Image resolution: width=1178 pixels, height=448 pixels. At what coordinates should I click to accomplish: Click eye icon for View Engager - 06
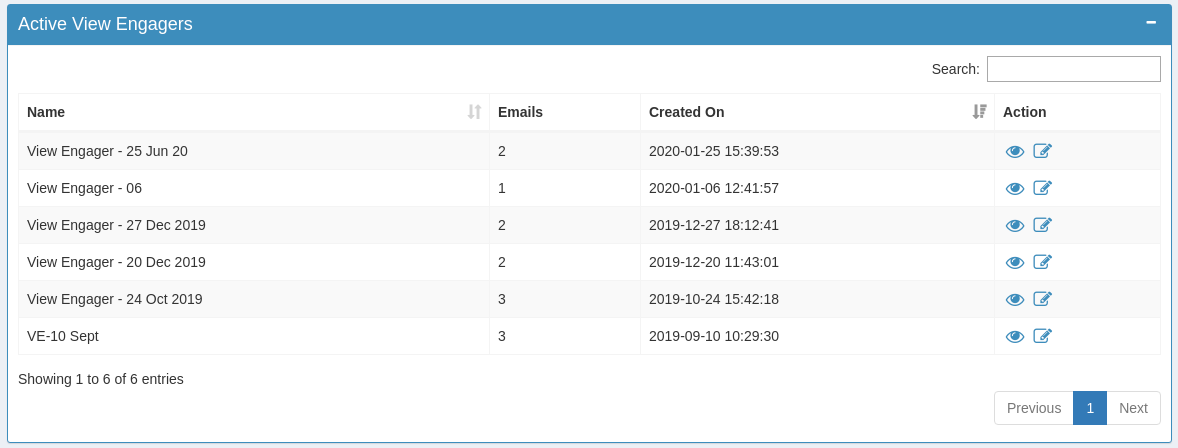click(1014, 188)
